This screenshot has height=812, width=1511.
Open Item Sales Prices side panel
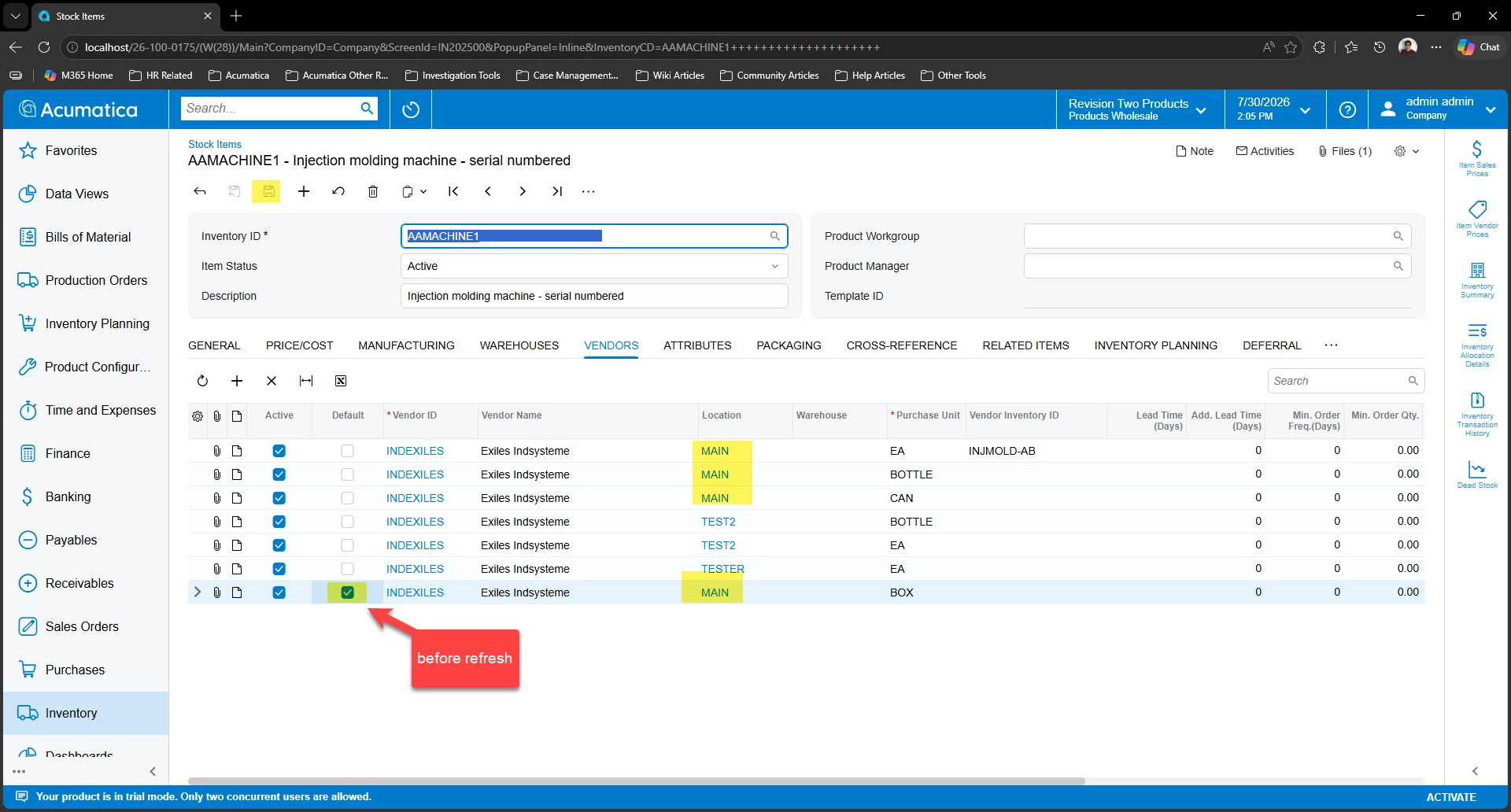(x=1477, y=158)
